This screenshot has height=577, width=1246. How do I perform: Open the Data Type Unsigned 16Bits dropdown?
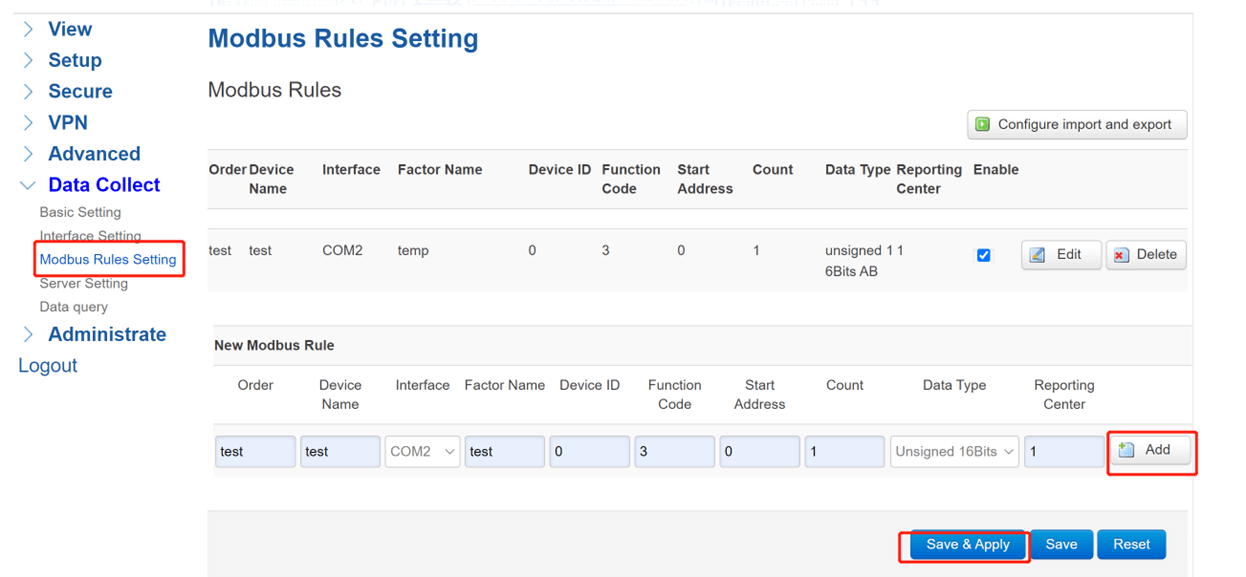(955, 451)
